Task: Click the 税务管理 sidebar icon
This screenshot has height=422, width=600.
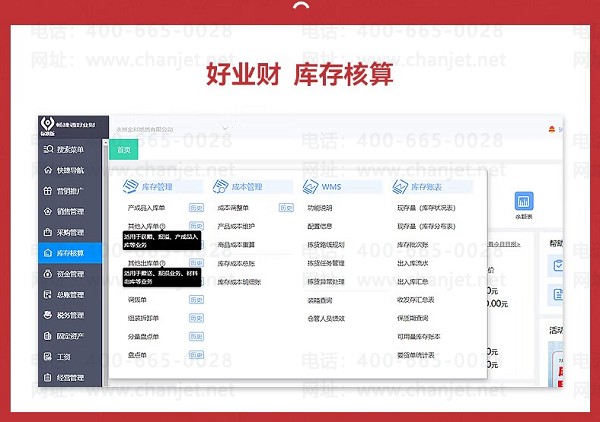Action: point(47,315)
